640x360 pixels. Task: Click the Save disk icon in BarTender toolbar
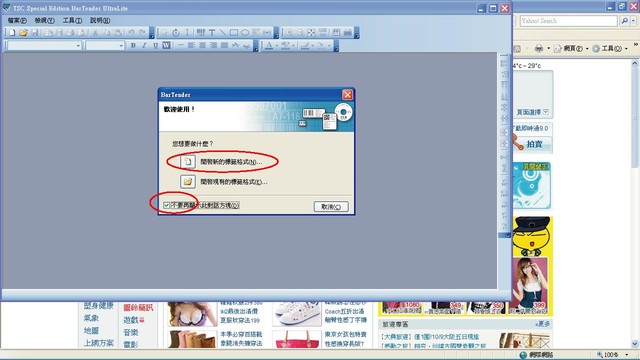click(35, 33)
